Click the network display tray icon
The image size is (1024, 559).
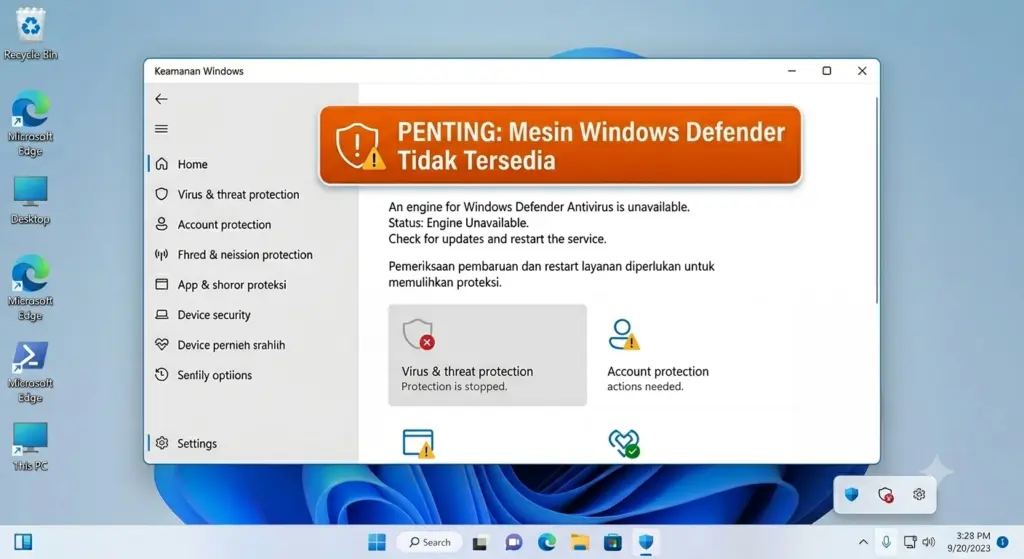(910, 542)
